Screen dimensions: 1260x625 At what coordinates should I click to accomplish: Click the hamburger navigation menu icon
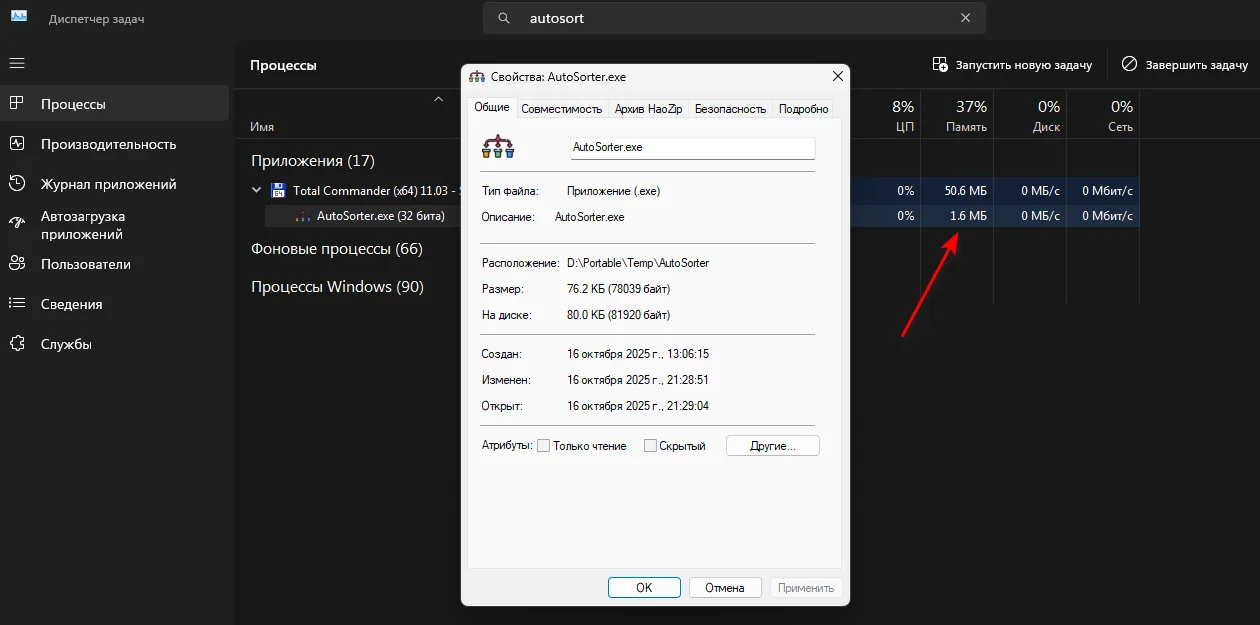click(17, 63)
